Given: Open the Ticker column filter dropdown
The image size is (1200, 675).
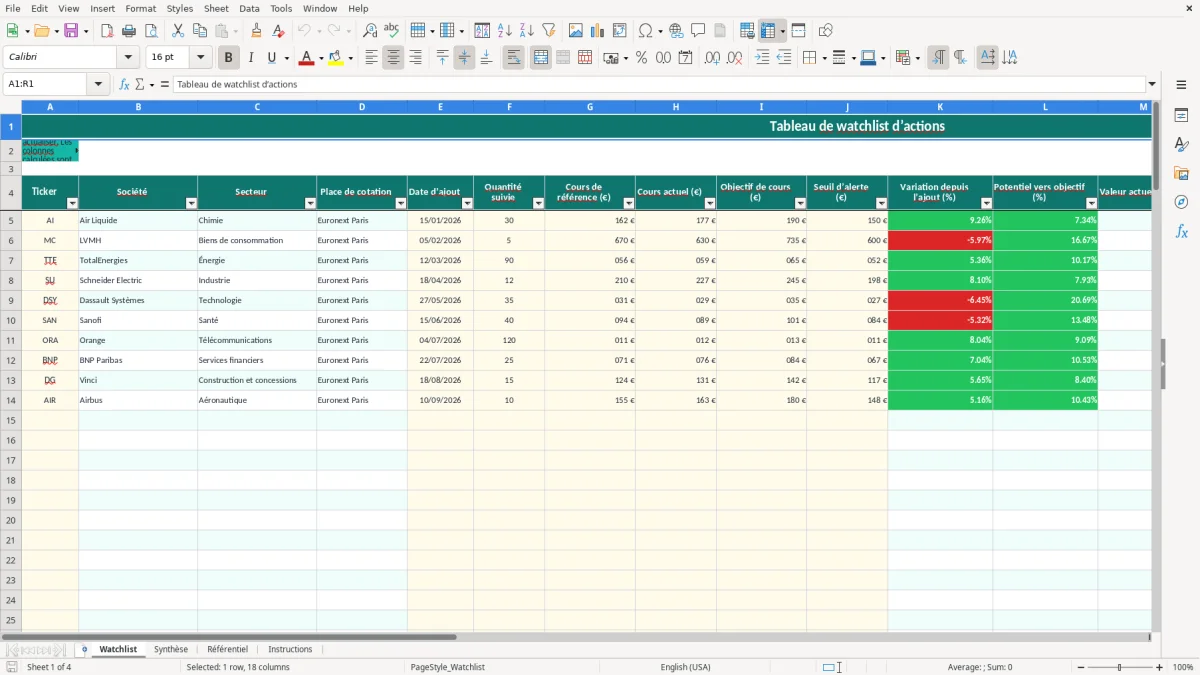Looking at the screenshot, I should coord(72,203).
